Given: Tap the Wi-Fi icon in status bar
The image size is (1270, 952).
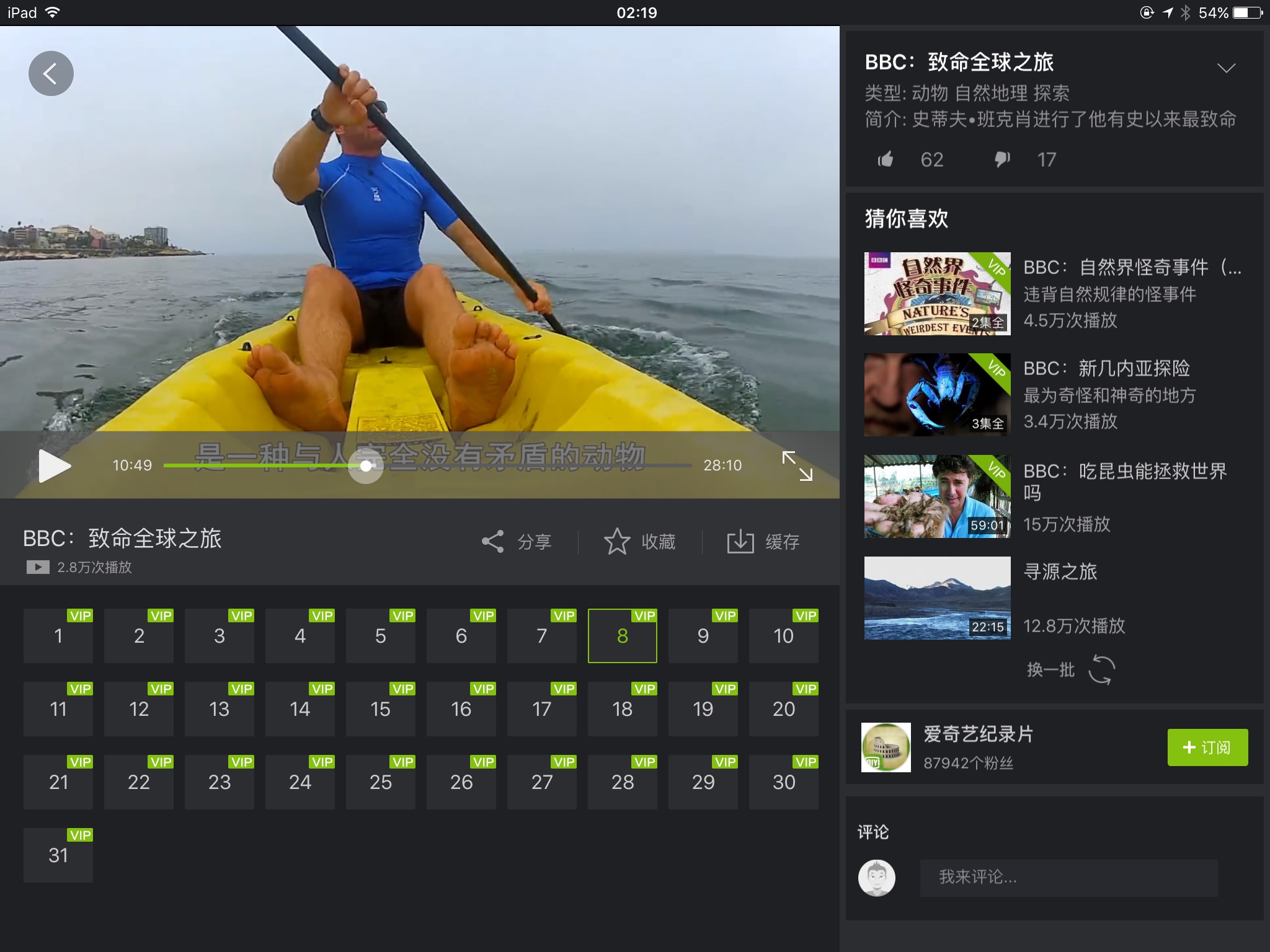Looking at the screenshot, I should [x=53, y=12].
